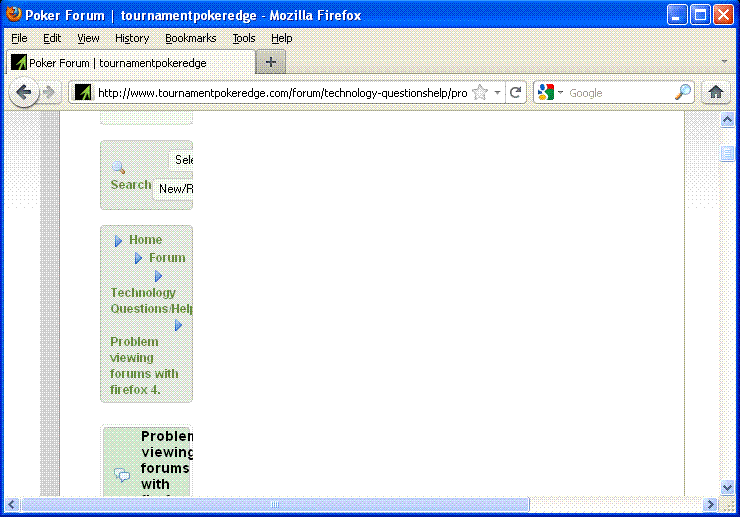Click the horizontal scrollbar thumb
This screenshot has height=517, width=740.
(x=276, y=505)
